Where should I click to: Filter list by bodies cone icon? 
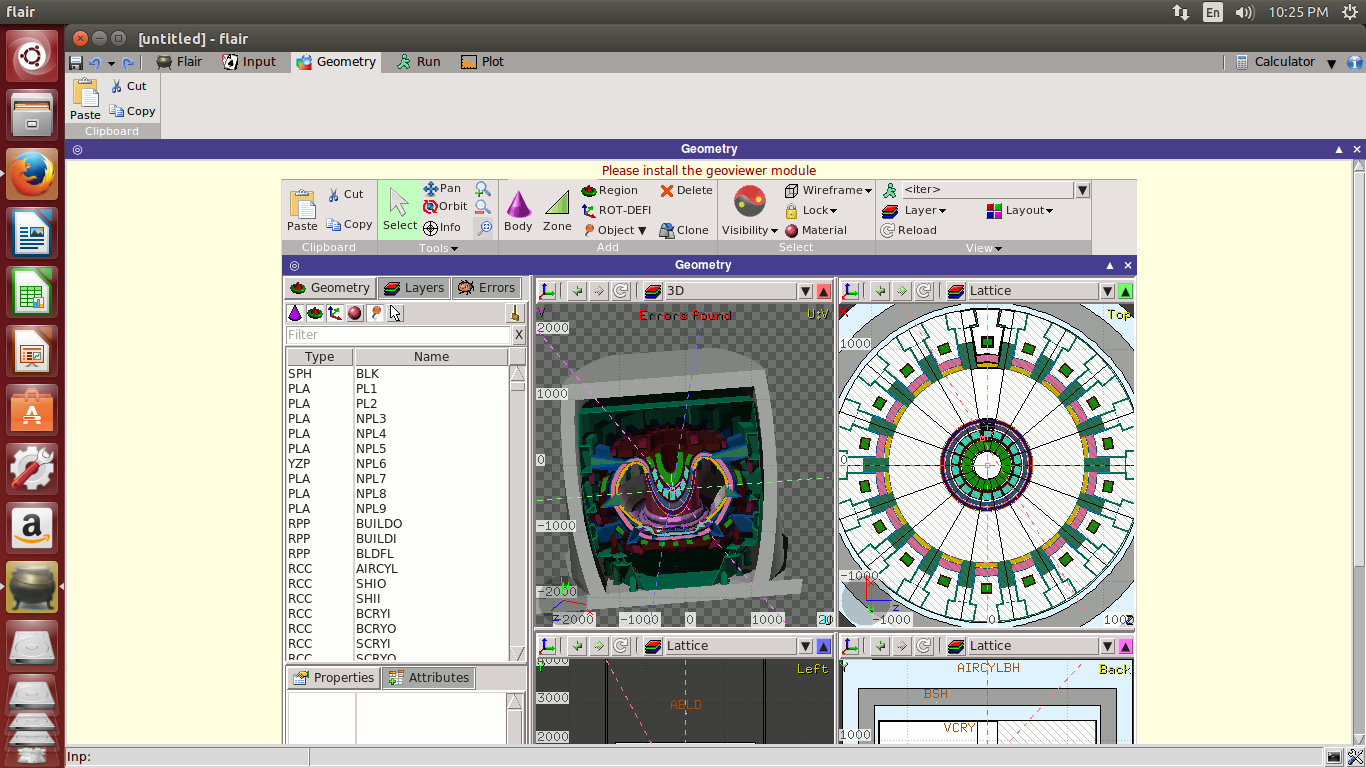295,313
